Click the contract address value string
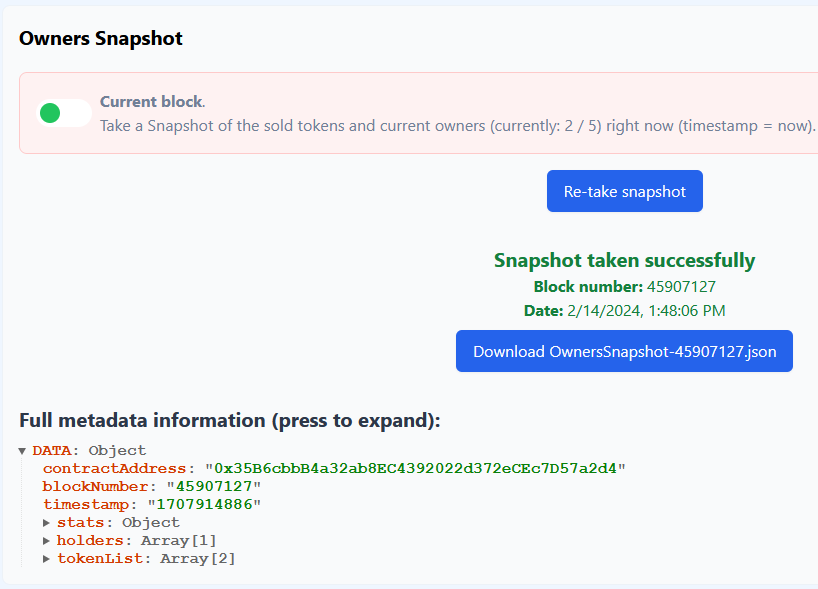 click(x=415, y=469)
